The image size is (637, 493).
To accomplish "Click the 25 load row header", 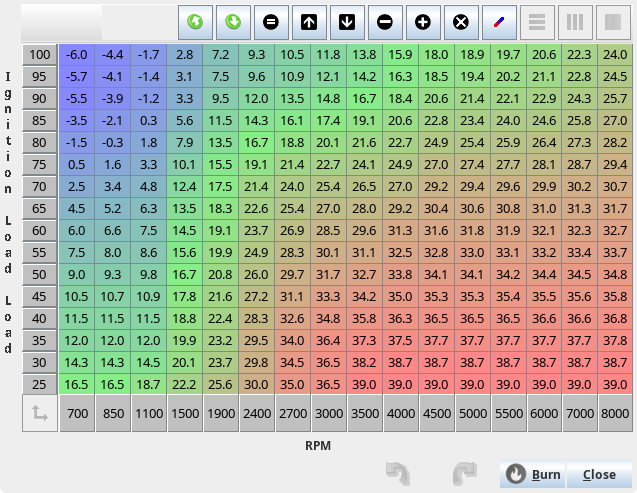I will click(40, 384).
